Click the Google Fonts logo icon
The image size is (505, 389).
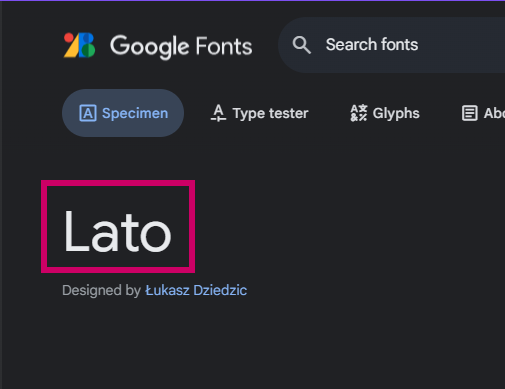coord(79,45)
